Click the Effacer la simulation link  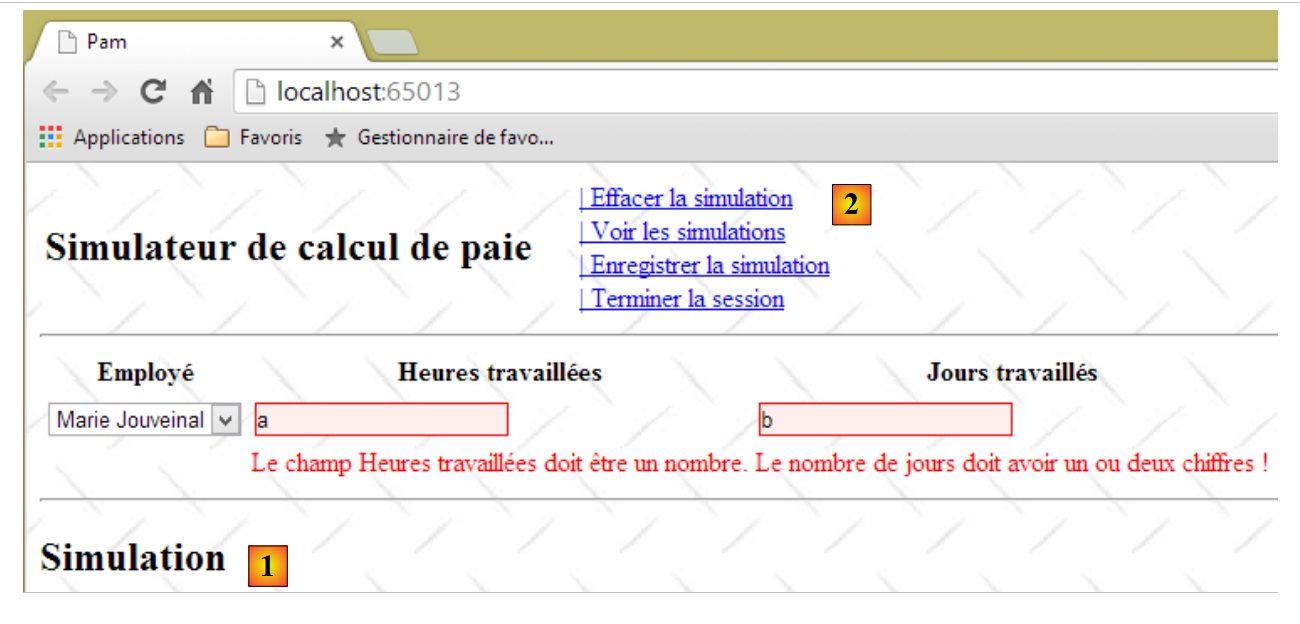click(686, 198)
